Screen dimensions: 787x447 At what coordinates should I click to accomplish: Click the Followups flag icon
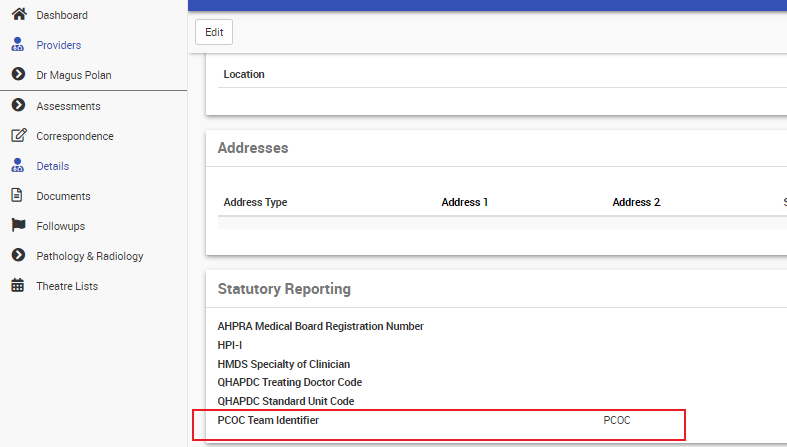(18, 225)
